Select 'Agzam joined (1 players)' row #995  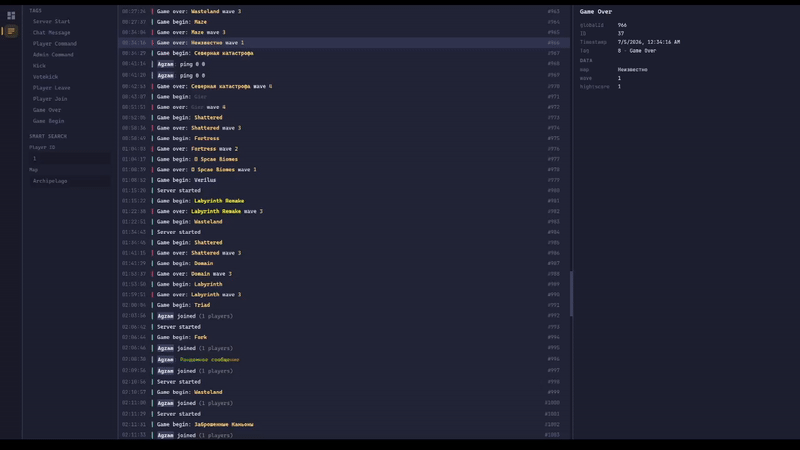(344, 348)
